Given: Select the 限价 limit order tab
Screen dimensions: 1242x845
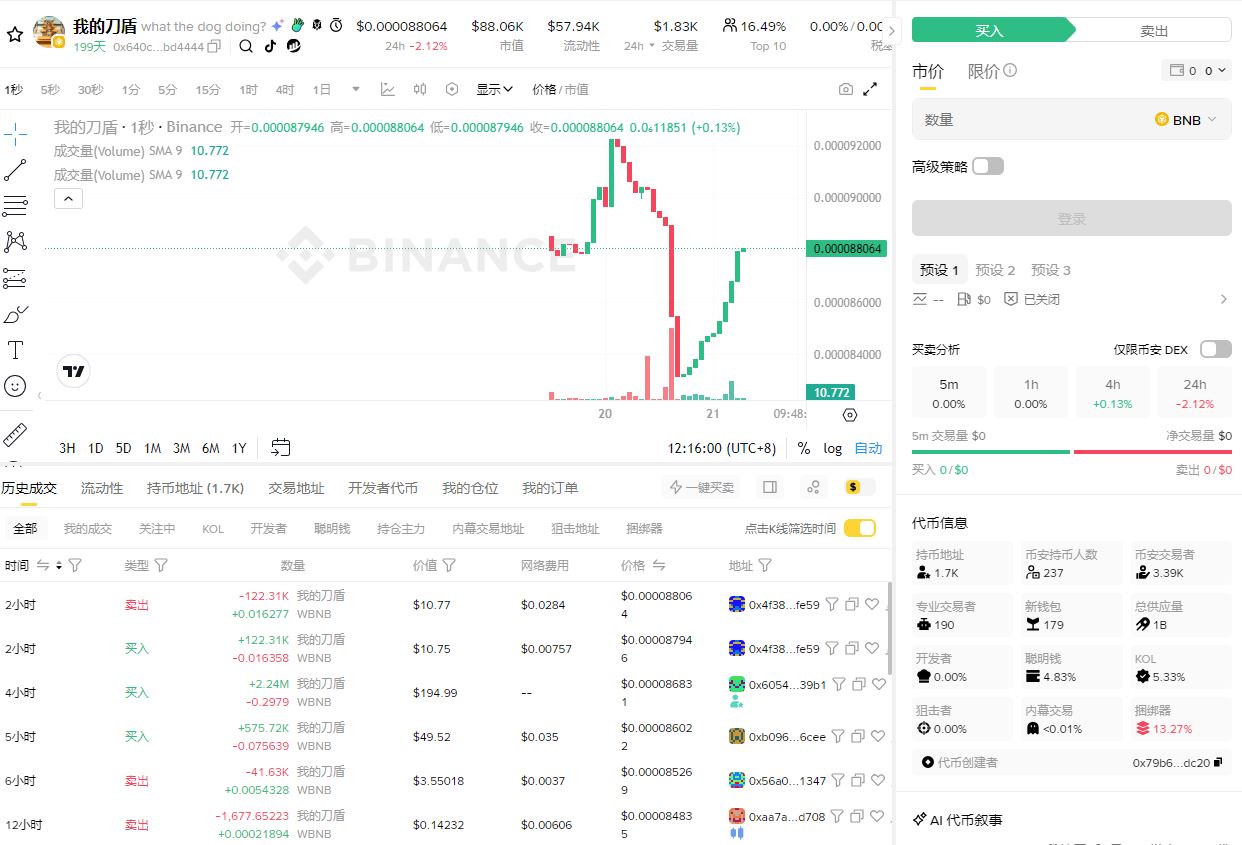Looking at the screenshot, I should click(983, 71).
